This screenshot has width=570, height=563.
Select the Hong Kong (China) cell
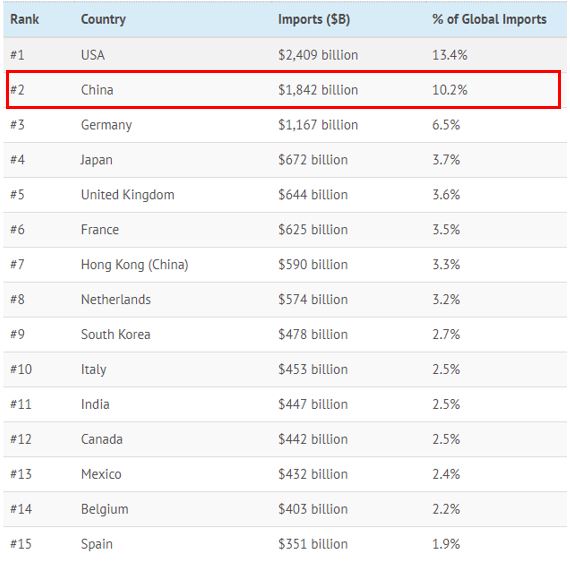135,265
